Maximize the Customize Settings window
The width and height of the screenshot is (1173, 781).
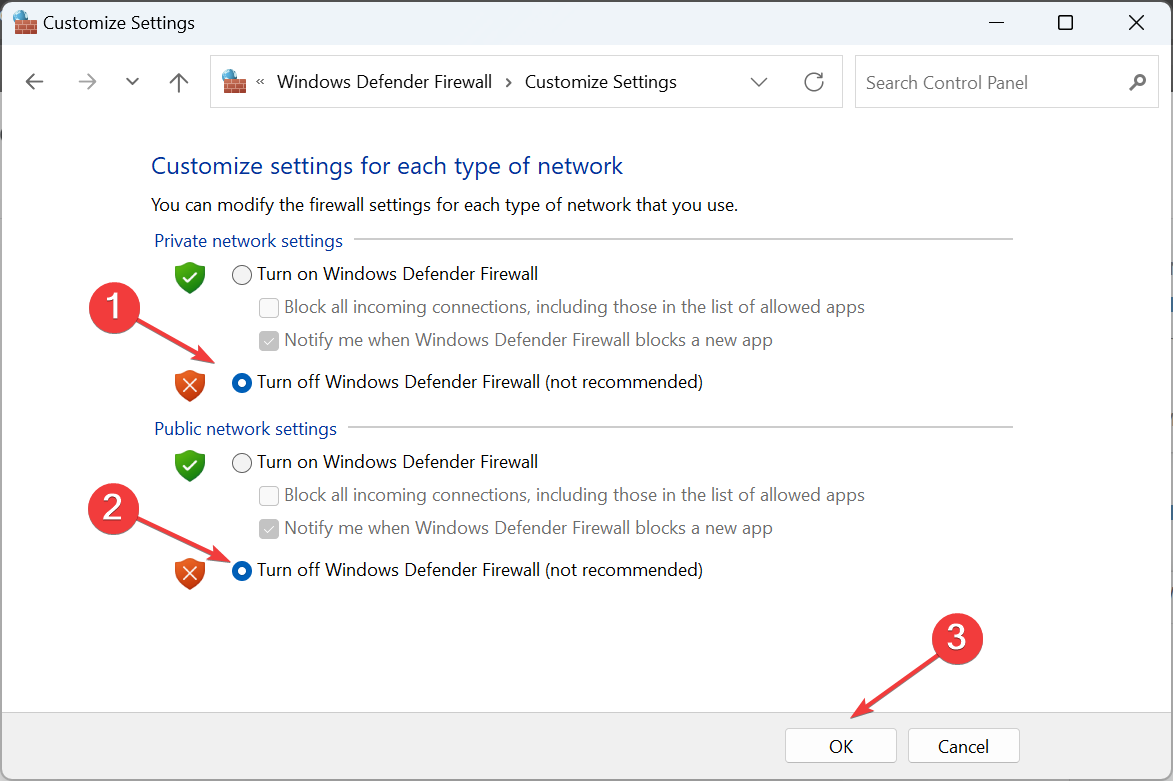pyautogui.click(x=1065, y=22)
